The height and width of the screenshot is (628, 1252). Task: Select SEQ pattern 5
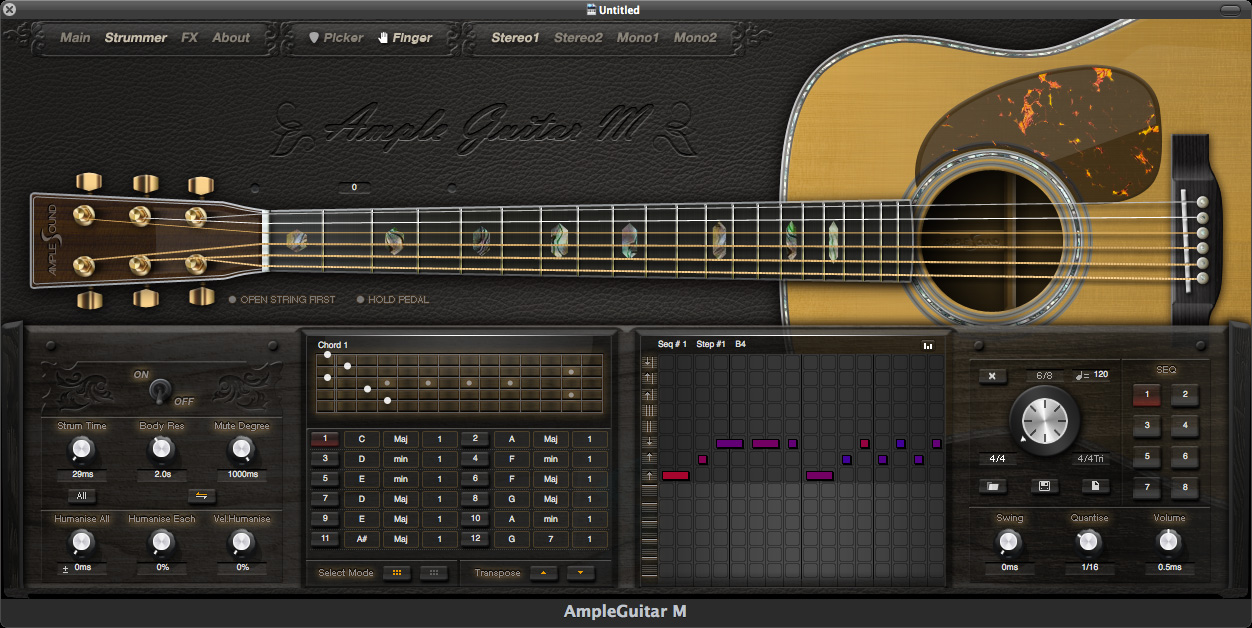point(1147,457)
